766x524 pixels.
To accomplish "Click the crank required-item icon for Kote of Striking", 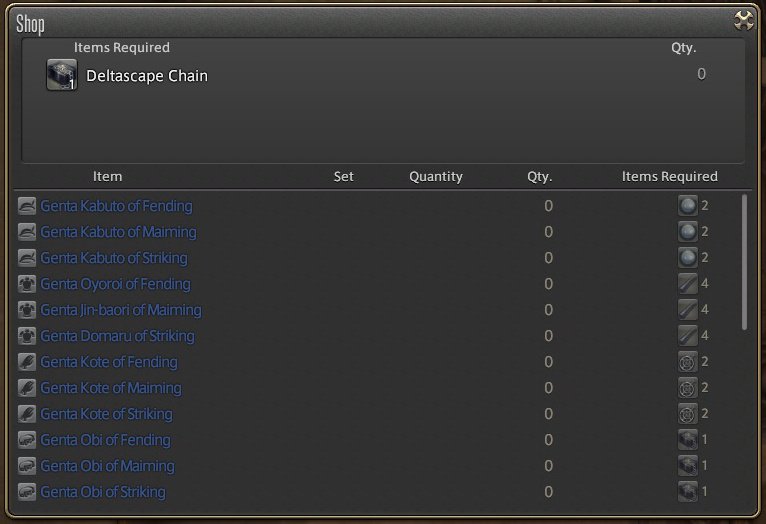I will [687, 414].
